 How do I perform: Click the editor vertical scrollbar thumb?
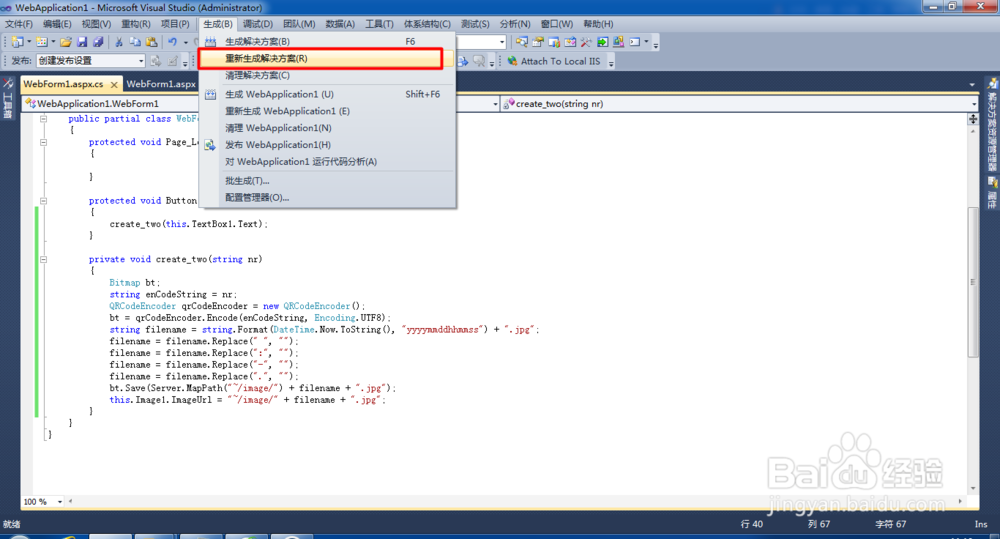pyautogui.click(x=973, y=282)
